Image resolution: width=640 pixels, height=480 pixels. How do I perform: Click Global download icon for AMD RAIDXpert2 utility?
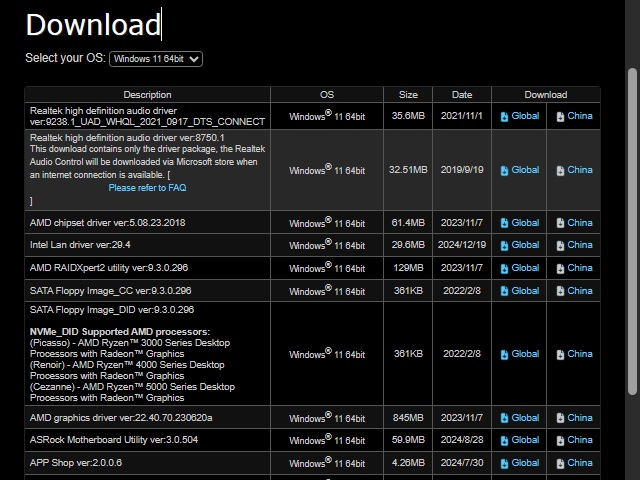pos(504,268)
